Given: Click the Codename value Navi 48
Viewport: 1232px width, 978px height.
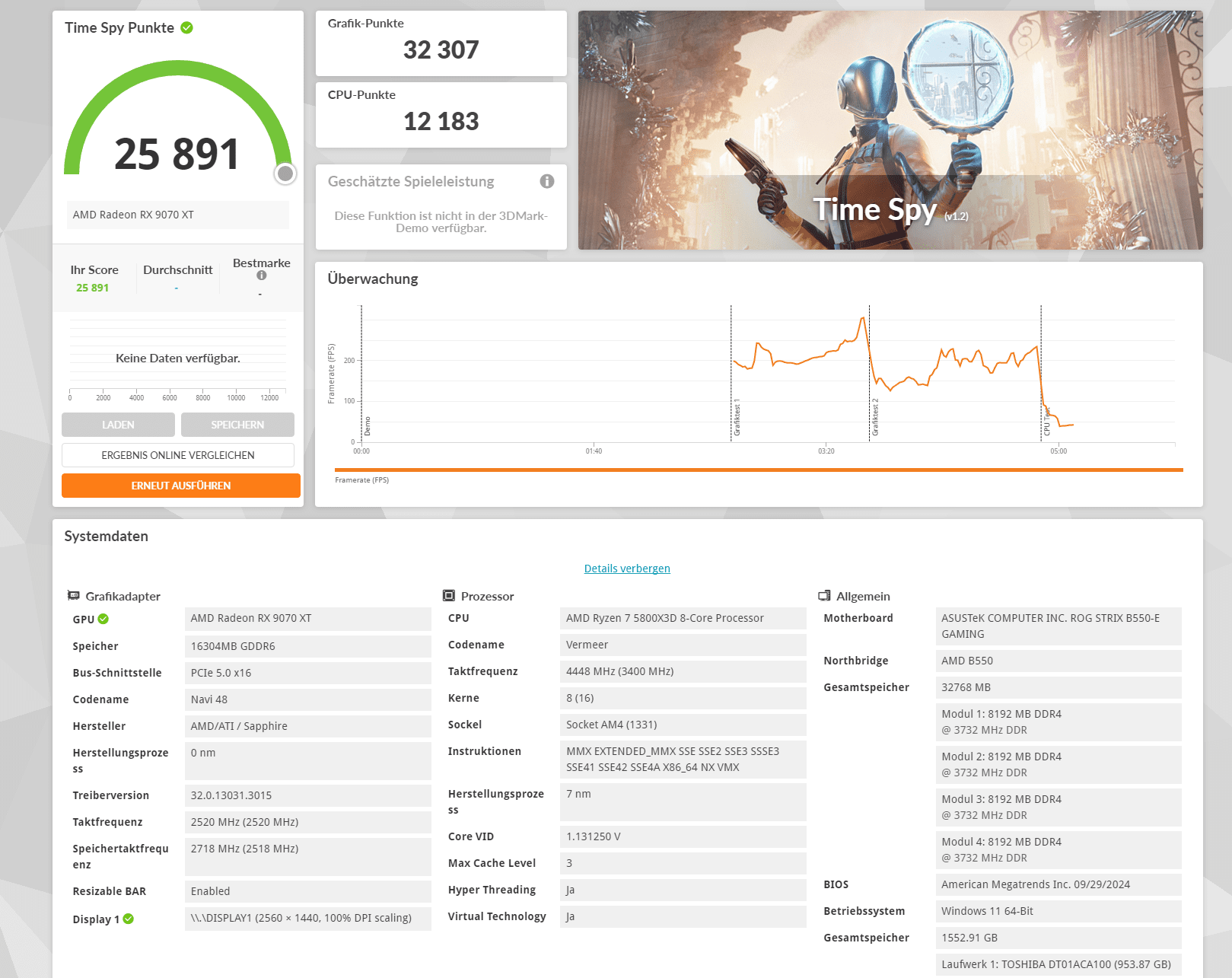Looking at the screenshot, I should (x=308, y=699).
